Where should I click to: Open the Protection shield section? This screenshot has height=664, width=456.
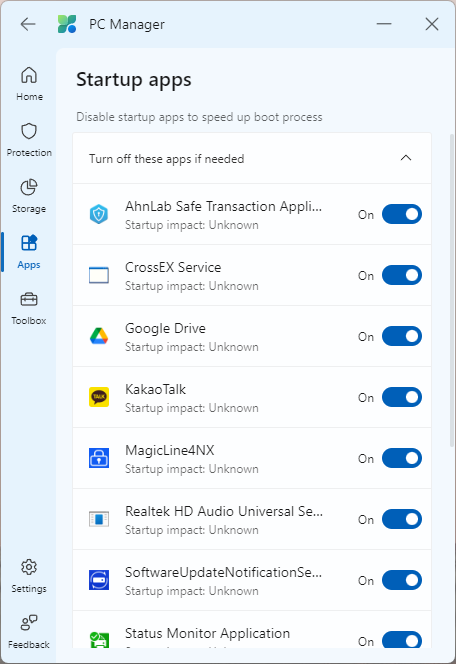(x=29, y=140)
